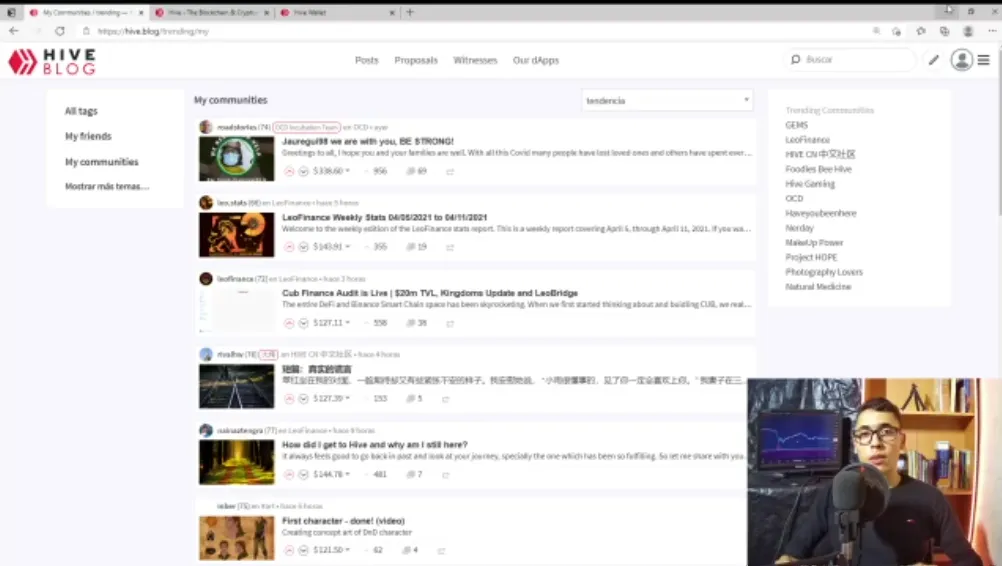Click the browser address bar URL
Screen dimensions: 1002x566
point(153,31)
